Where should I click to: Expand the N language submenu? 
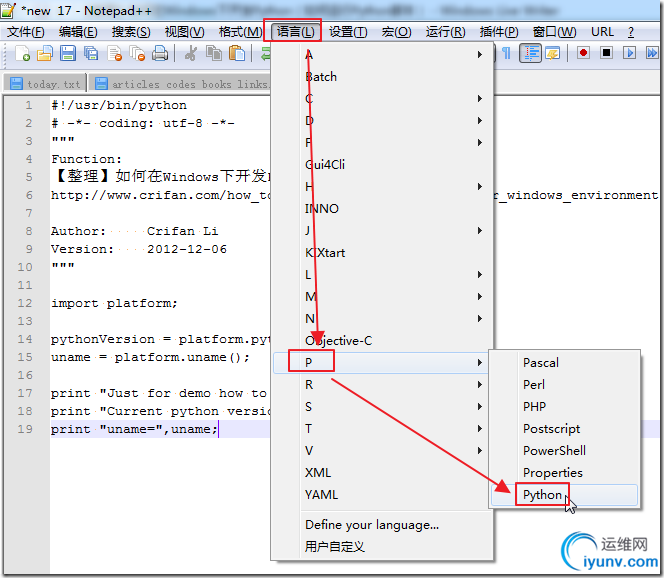pyautogui.click(x=382, y=319)
